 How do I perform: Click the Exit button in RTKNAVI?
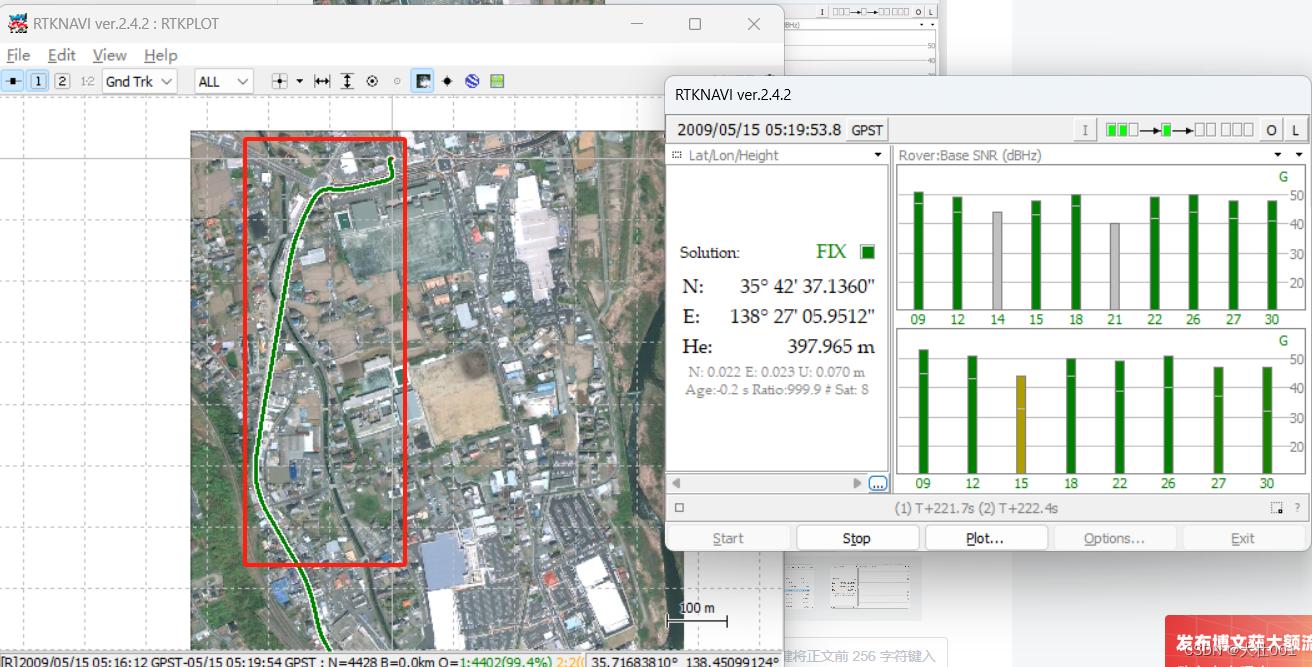(x=1243, y=538)
